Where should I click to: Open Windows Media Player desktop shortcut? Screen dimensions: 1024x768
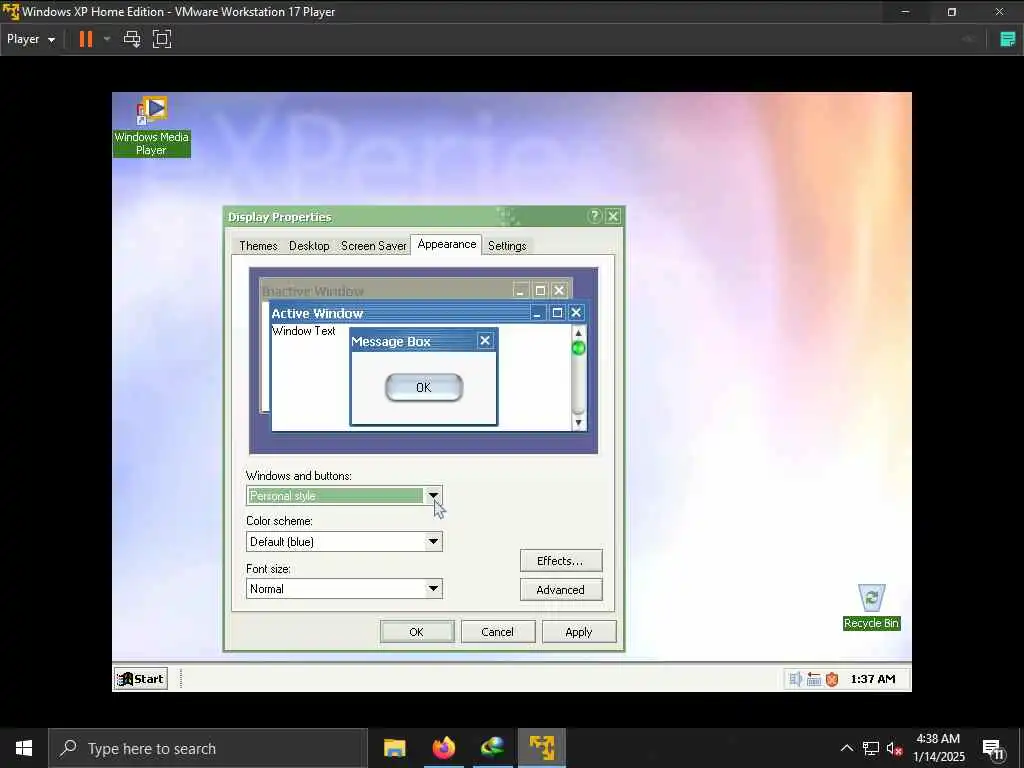152,126
